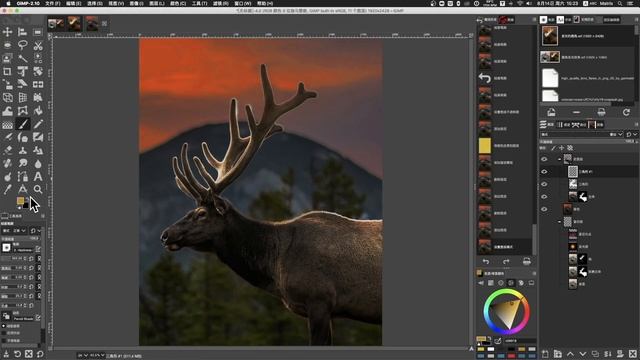Select the Bucket Fill tool

pos(38,111)
